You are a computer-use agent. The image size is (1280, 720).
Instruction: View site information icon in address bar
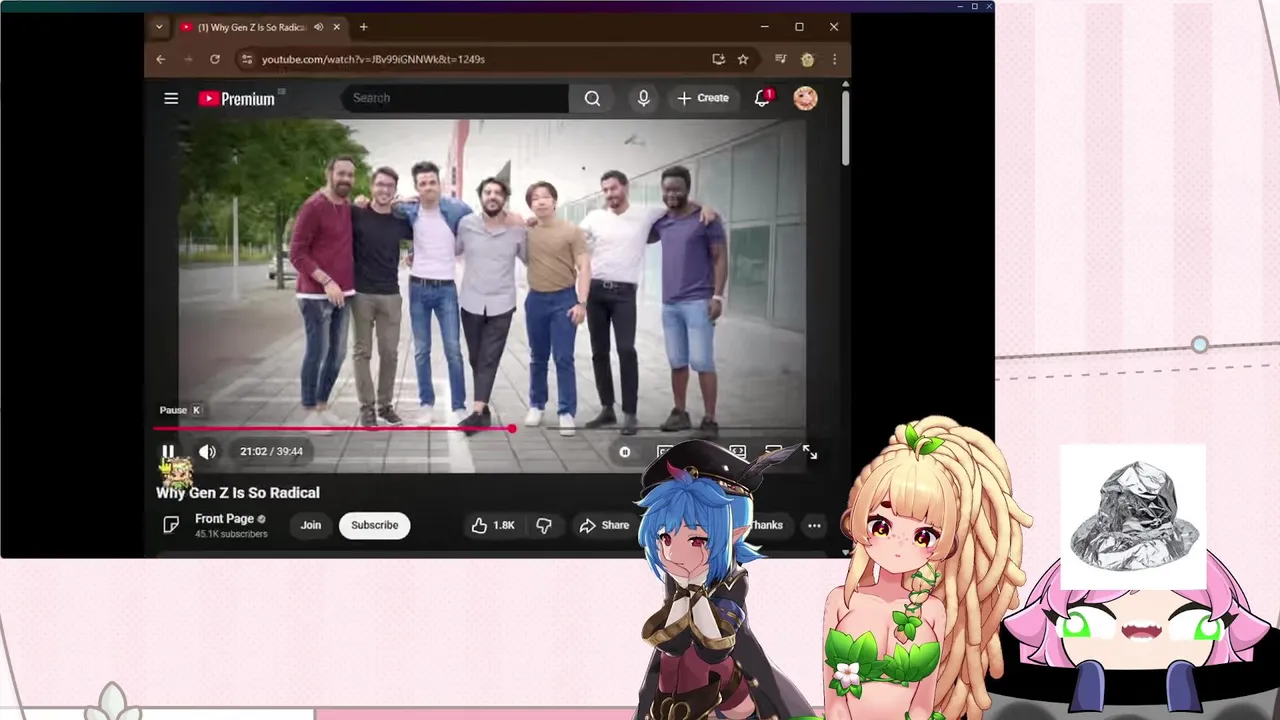[247, 59]
